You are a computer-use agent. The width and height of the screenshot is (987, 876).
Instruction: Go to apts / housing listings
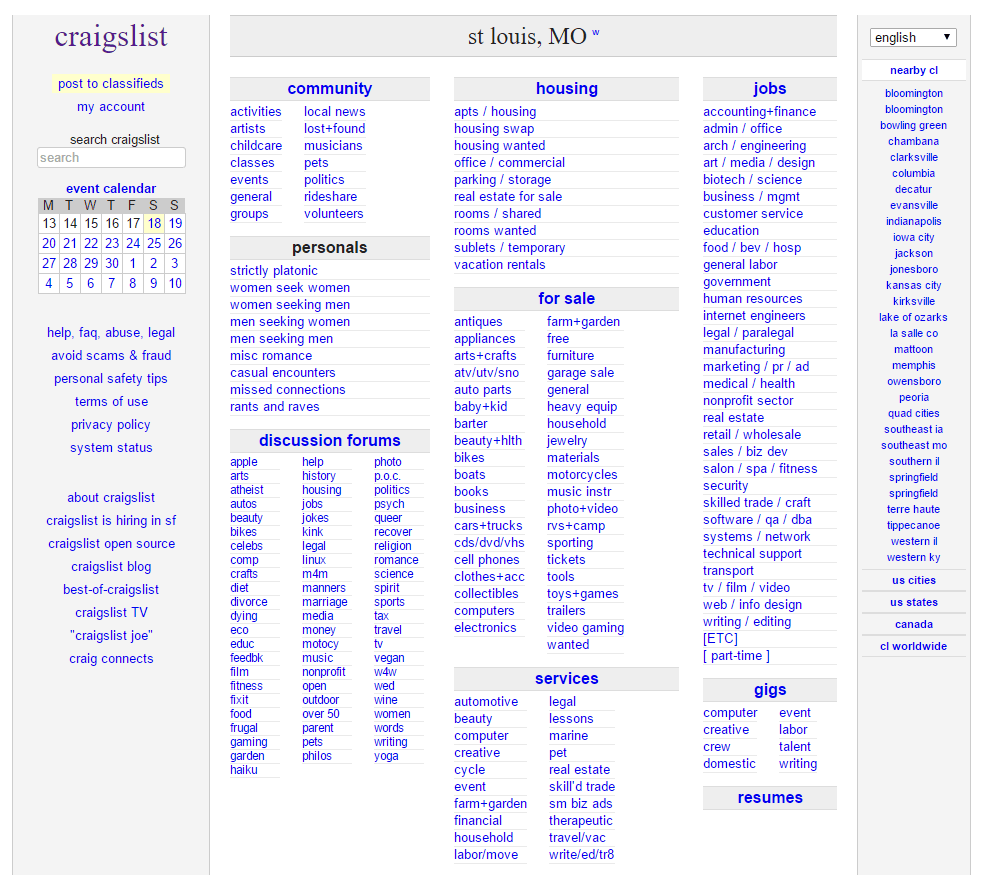(495, 112)
